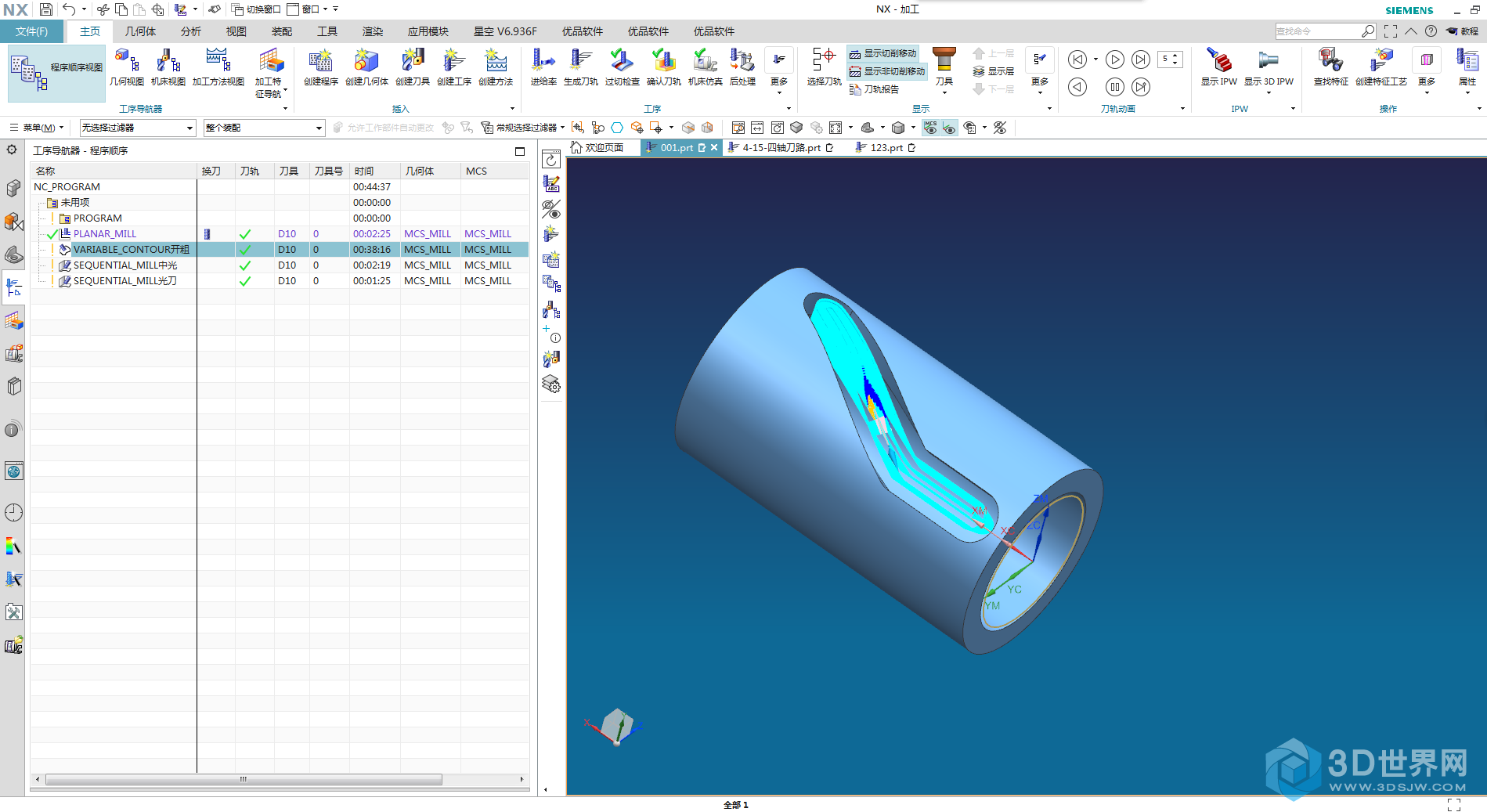1487x812 pixels.
Task: Open the 无选择过滤器 selection filter dropdown
Action: click(137, 128)
